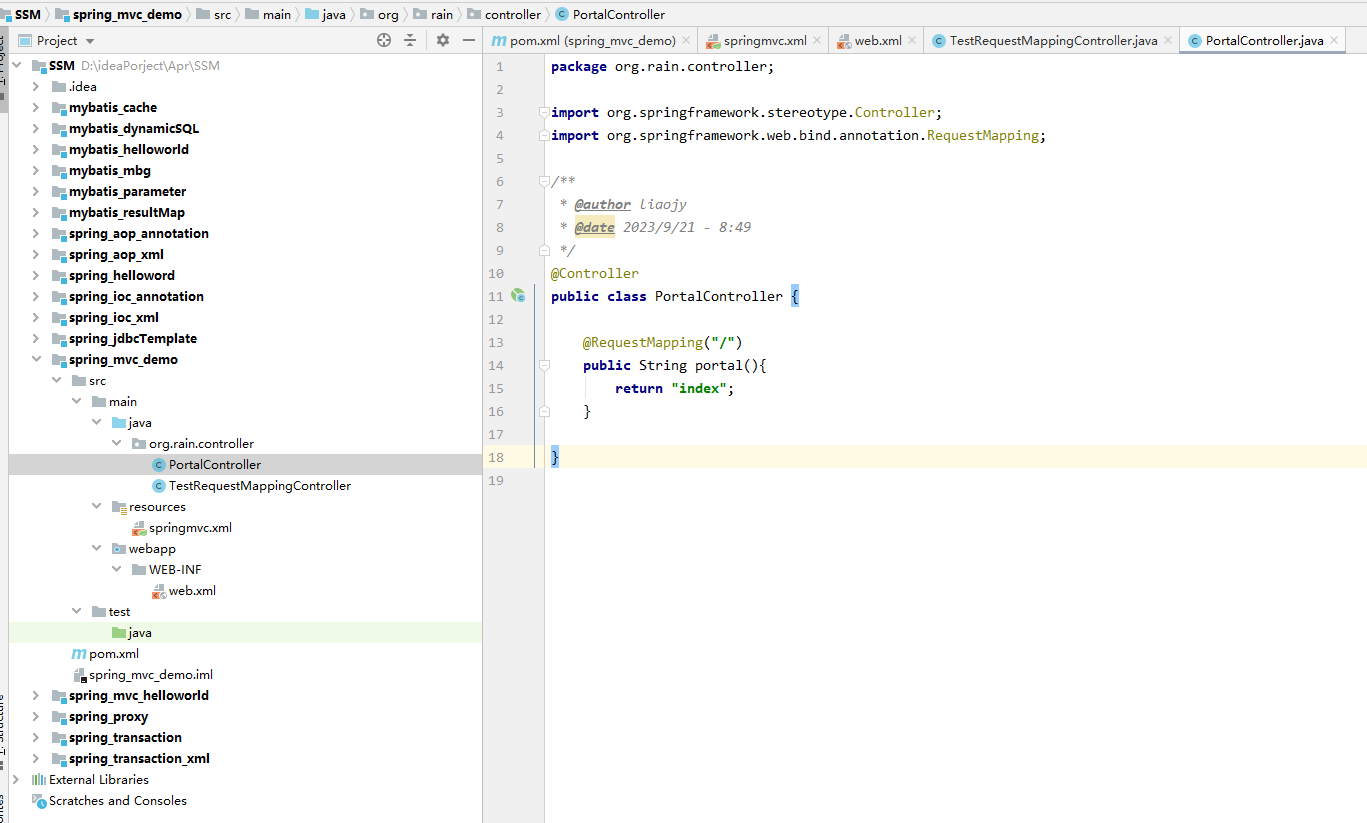
Task: Select pom.xml in the project tree
Action: click(114, 653)
